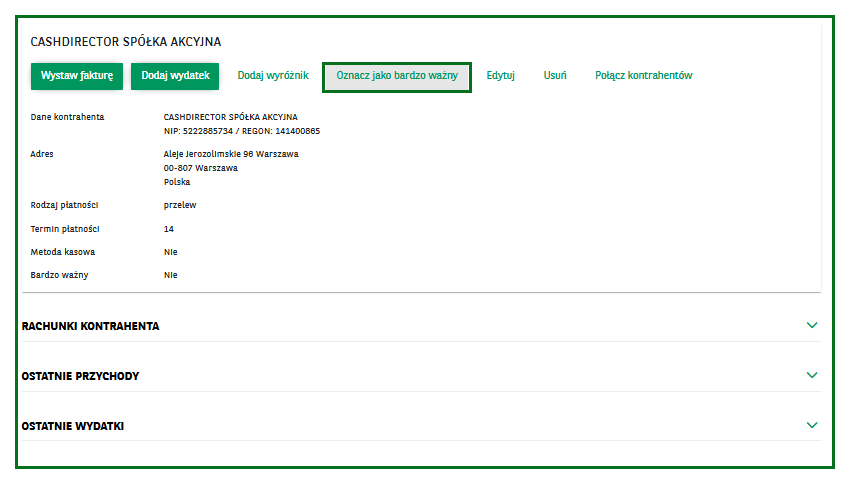Click the OSTATNIE WYDATKI section title

click(x=73, y=427)
